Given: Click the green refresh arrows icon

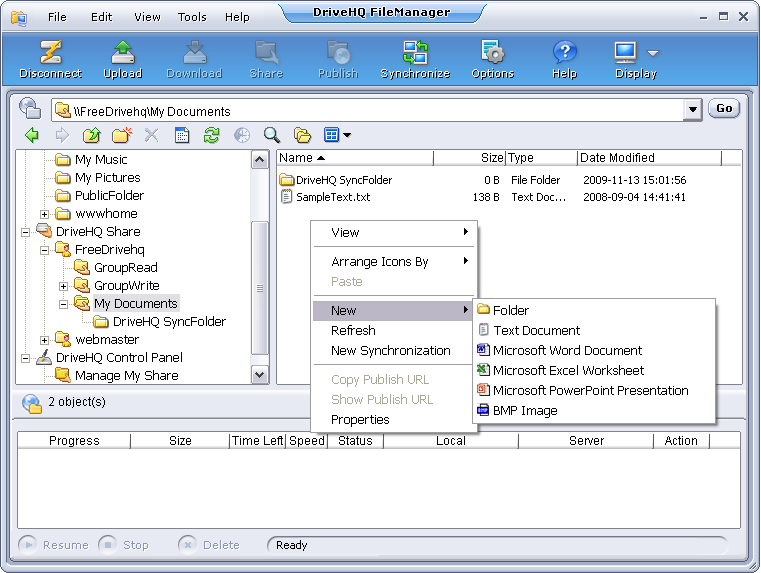Looking at the screenshot, I should click(211, 135).
